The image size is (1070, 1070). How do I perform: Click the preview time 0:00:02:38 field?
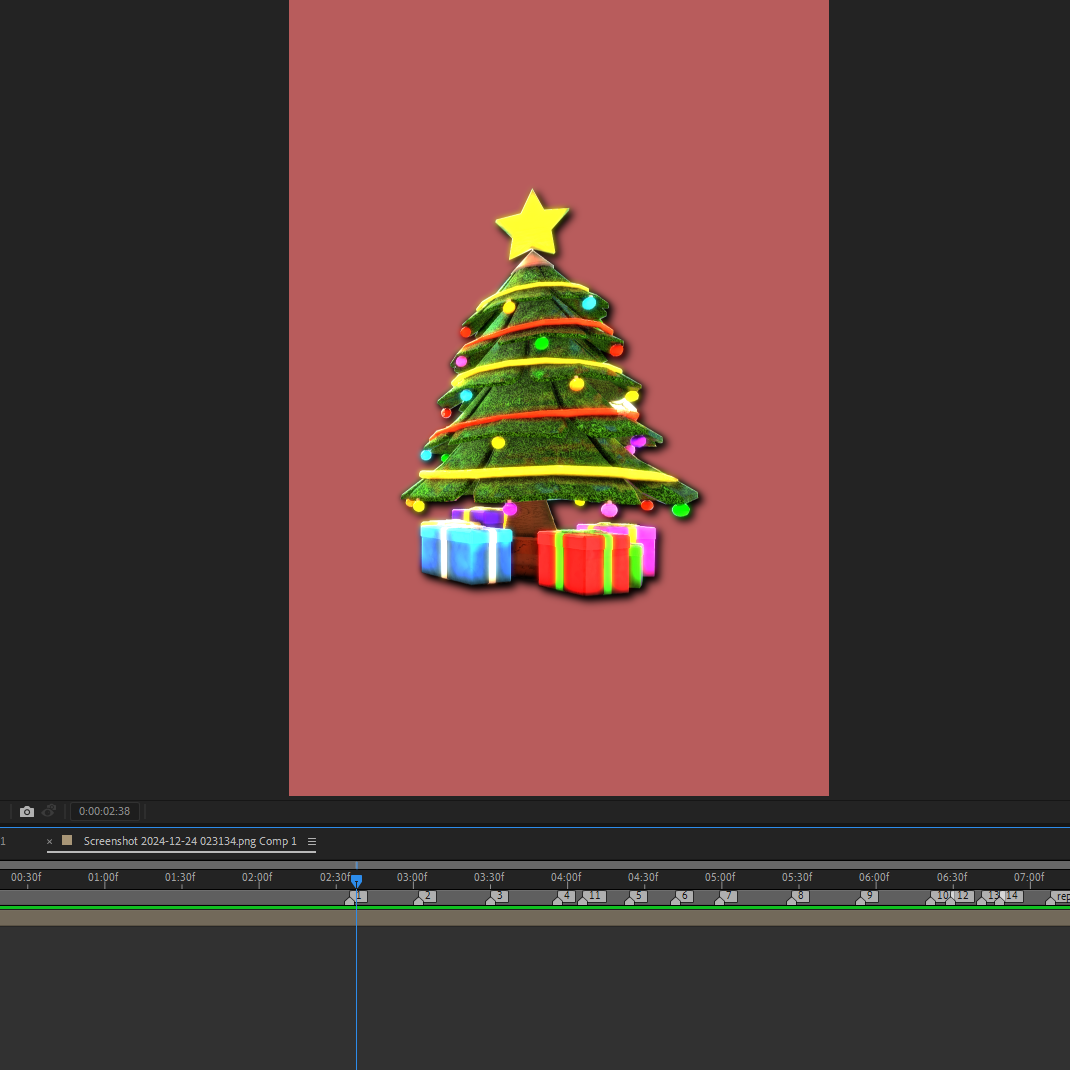coord(104,811)
